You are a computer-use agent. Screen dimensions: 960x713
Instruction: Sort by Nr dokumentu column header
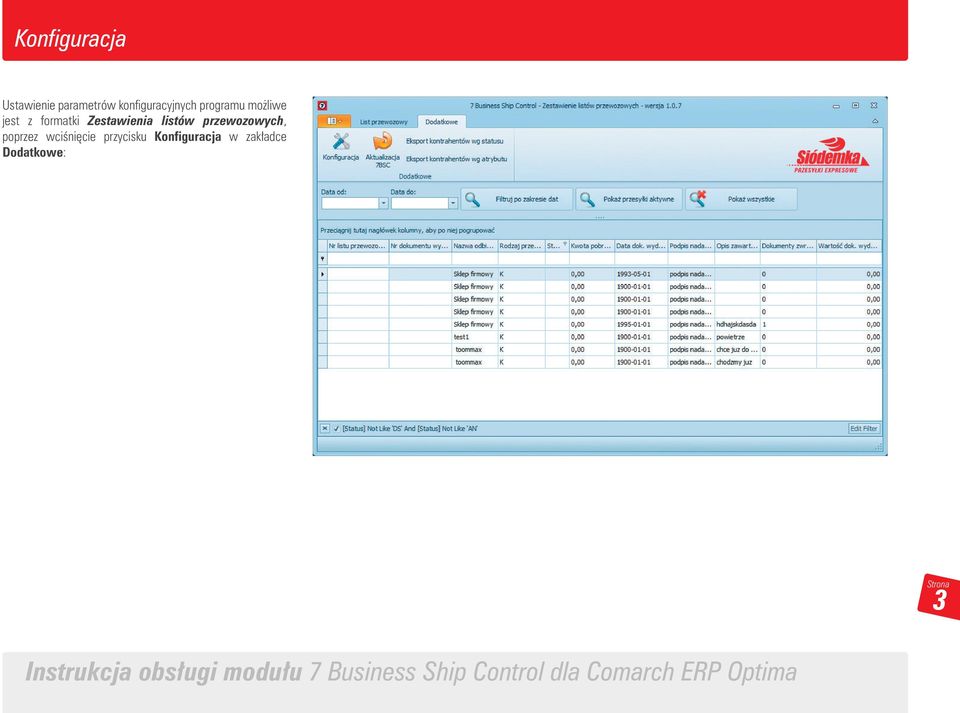pos(420,245)
